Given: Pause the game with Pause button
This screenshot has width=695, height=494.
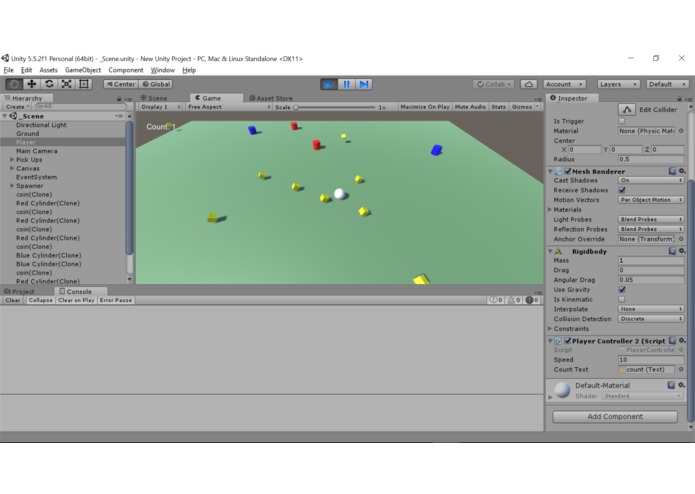Looking at the screenshot, I should coord(346,84).
